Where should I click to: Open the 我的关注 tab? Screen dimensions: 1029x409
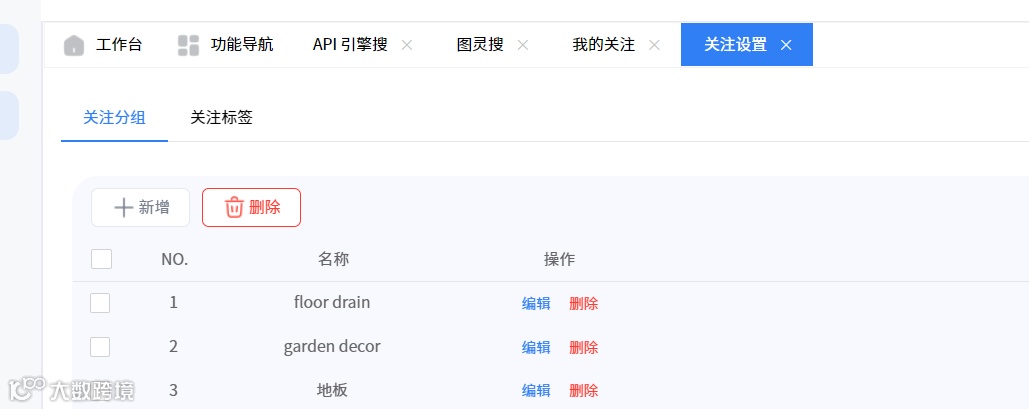[603, 45]
